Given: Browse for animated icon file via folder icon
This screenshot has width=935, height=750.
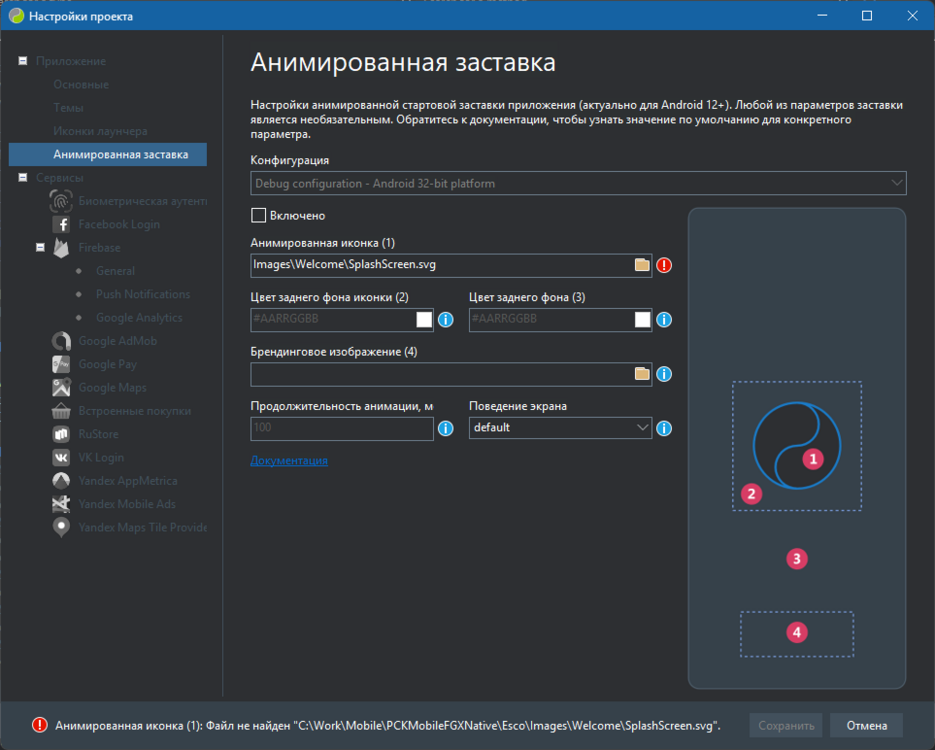Looking at the screenshot, I should click(642, 265).
